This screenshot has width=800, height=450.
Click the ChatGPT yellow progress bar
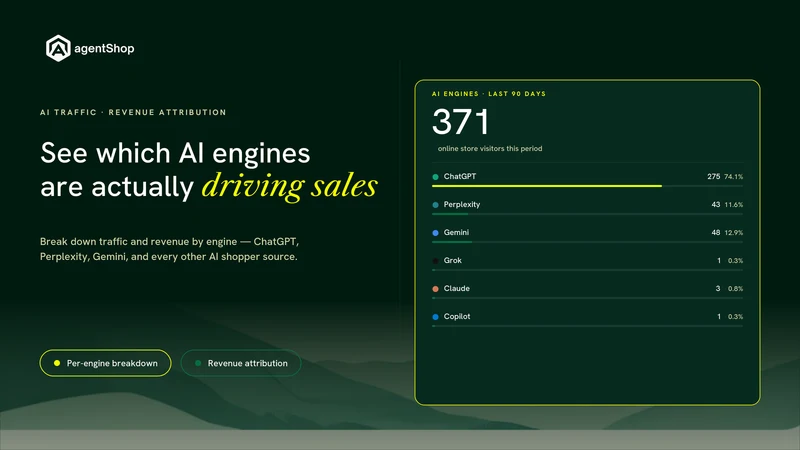point(547,186)
